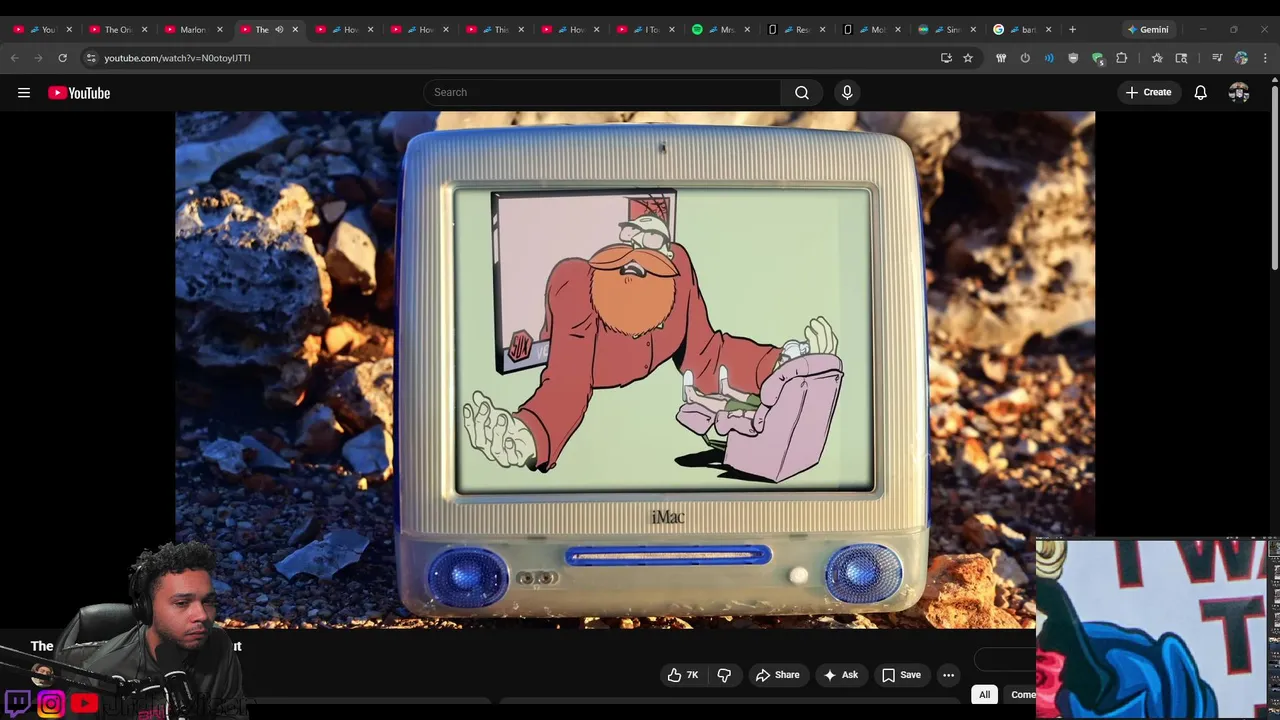Click the page vertical scrollbar

pyautogui.click(x=1274, y=180)
